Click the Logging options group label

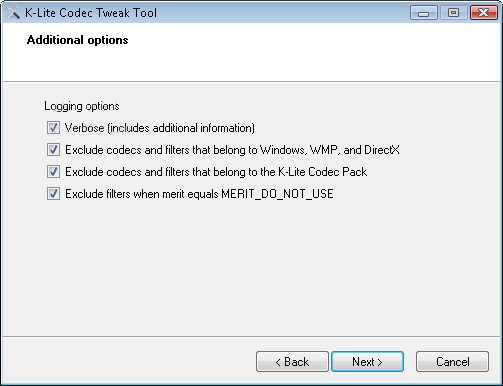pos(82,106)
